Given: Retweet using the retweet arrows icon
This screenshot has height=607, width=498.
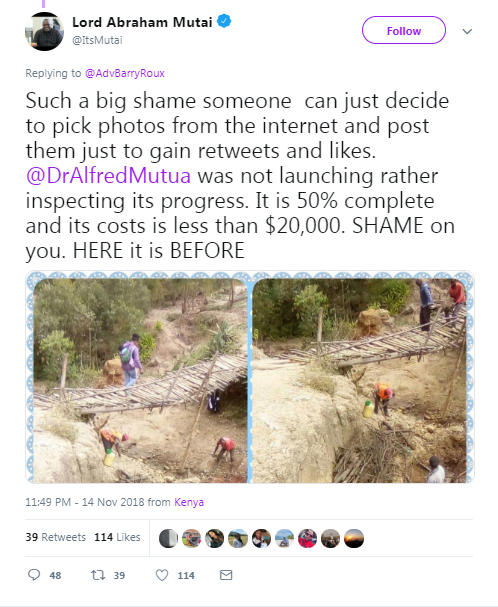Looking at the screenshot, I should (98, 575).
